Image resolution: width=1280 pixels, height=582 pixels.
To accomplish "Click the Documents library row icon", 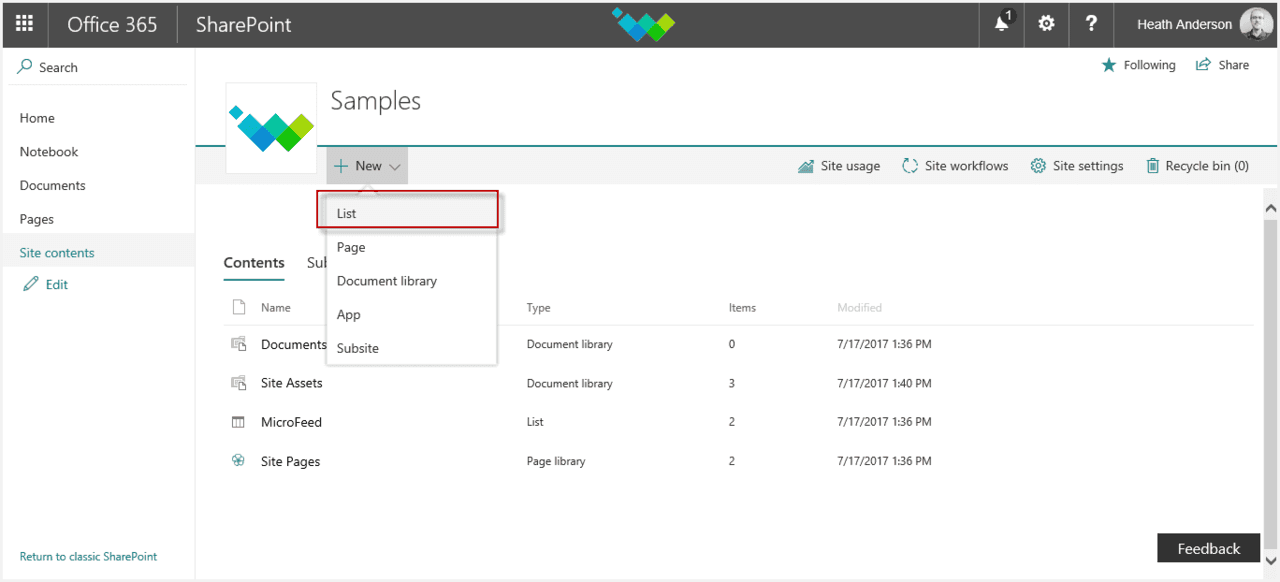I will point(239,344).
